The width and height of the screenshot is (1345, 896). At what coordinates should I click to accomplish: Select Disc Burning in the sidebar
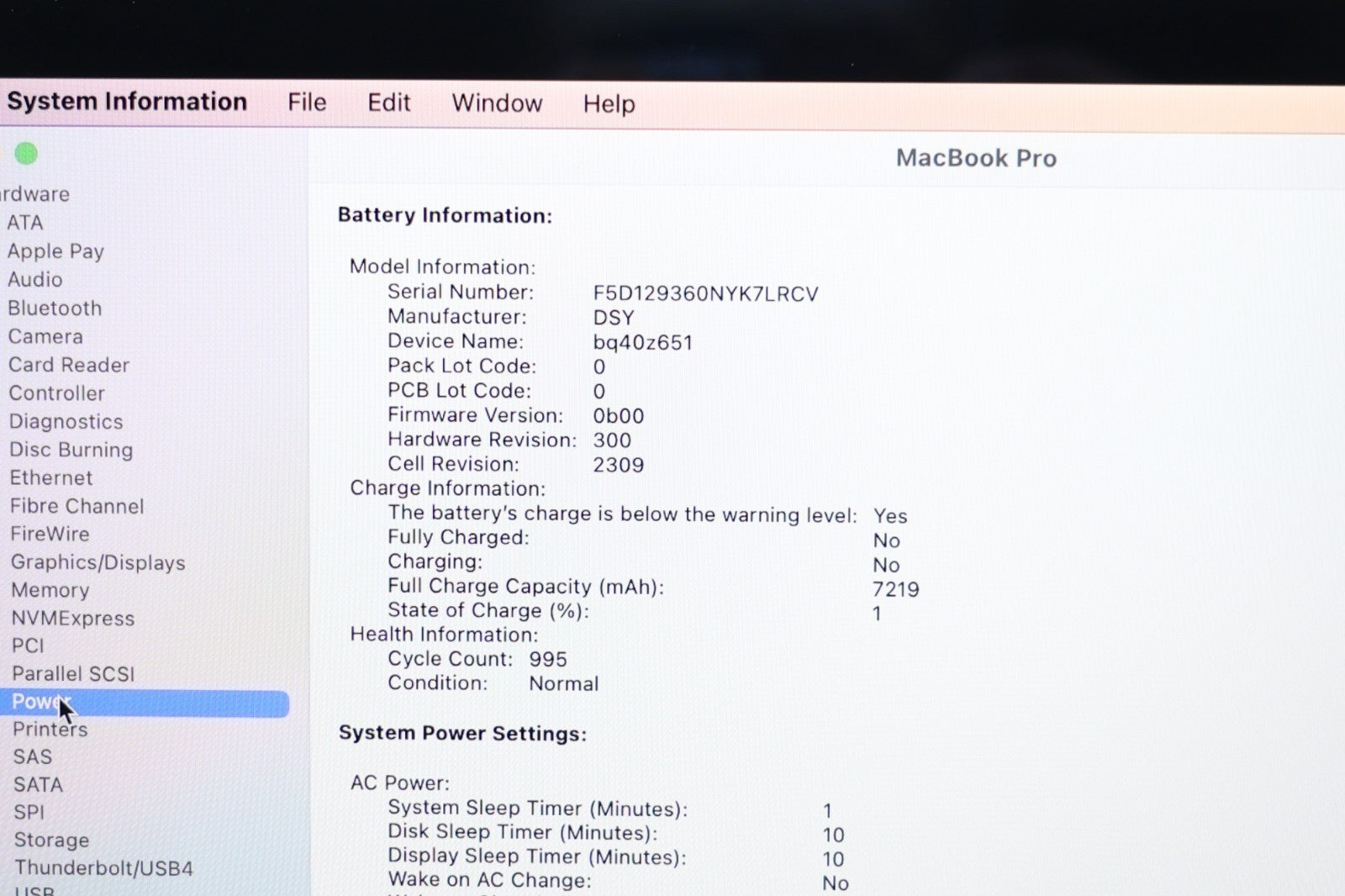[x=71, y=450]
